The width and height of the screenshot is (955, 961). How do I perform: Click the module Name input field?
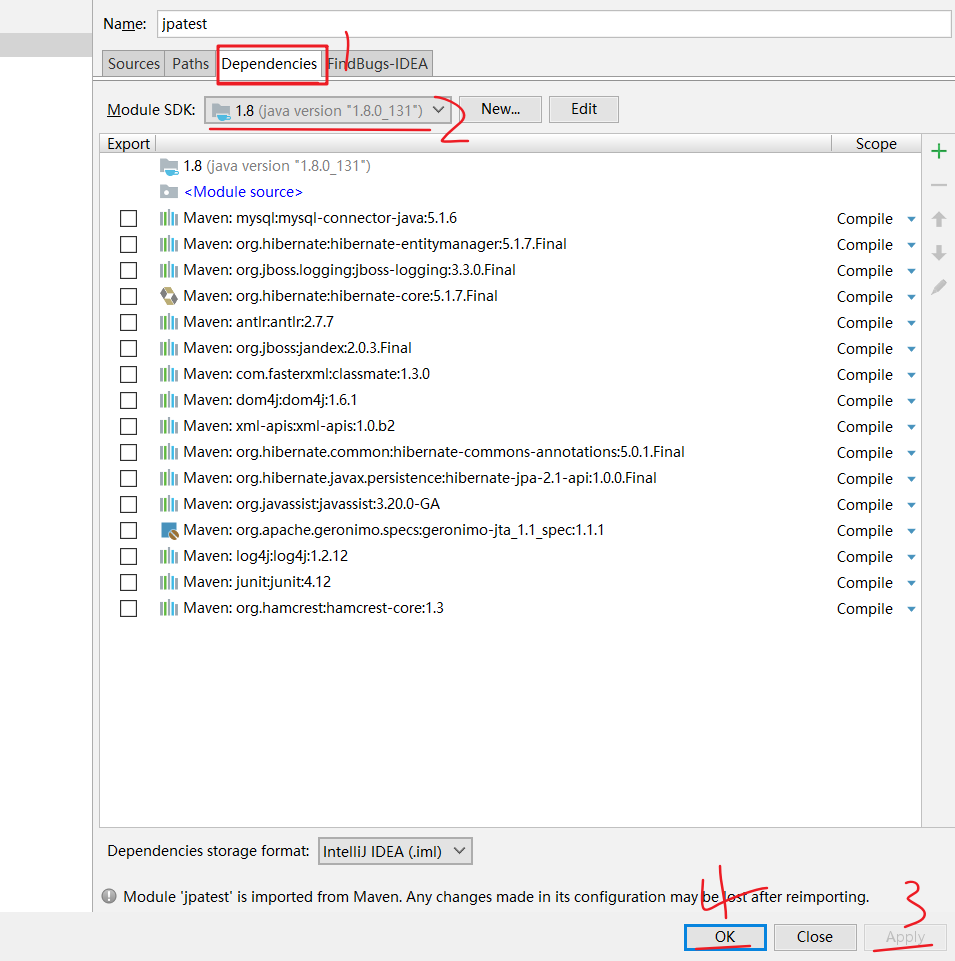pos(554,24)
